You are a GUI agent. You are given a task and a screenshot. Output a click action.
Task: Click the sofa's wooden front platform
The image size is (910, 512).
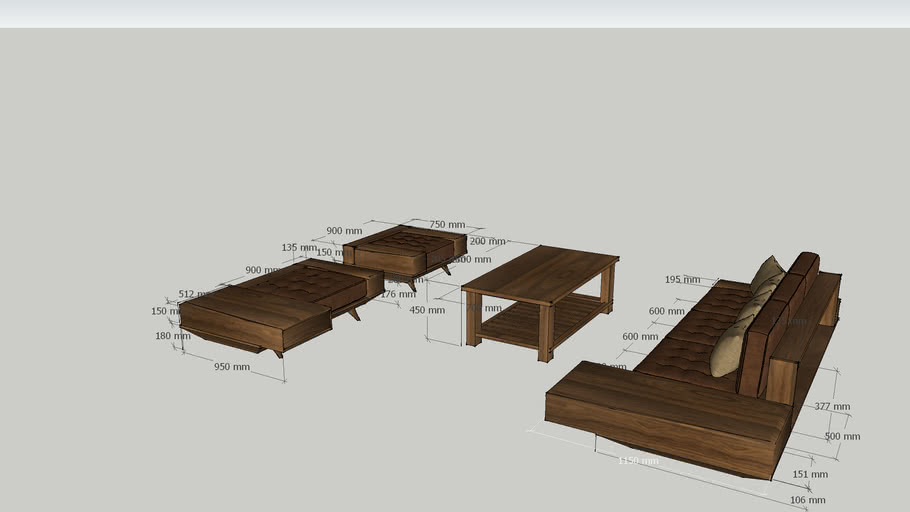click(x=665, y=415)
